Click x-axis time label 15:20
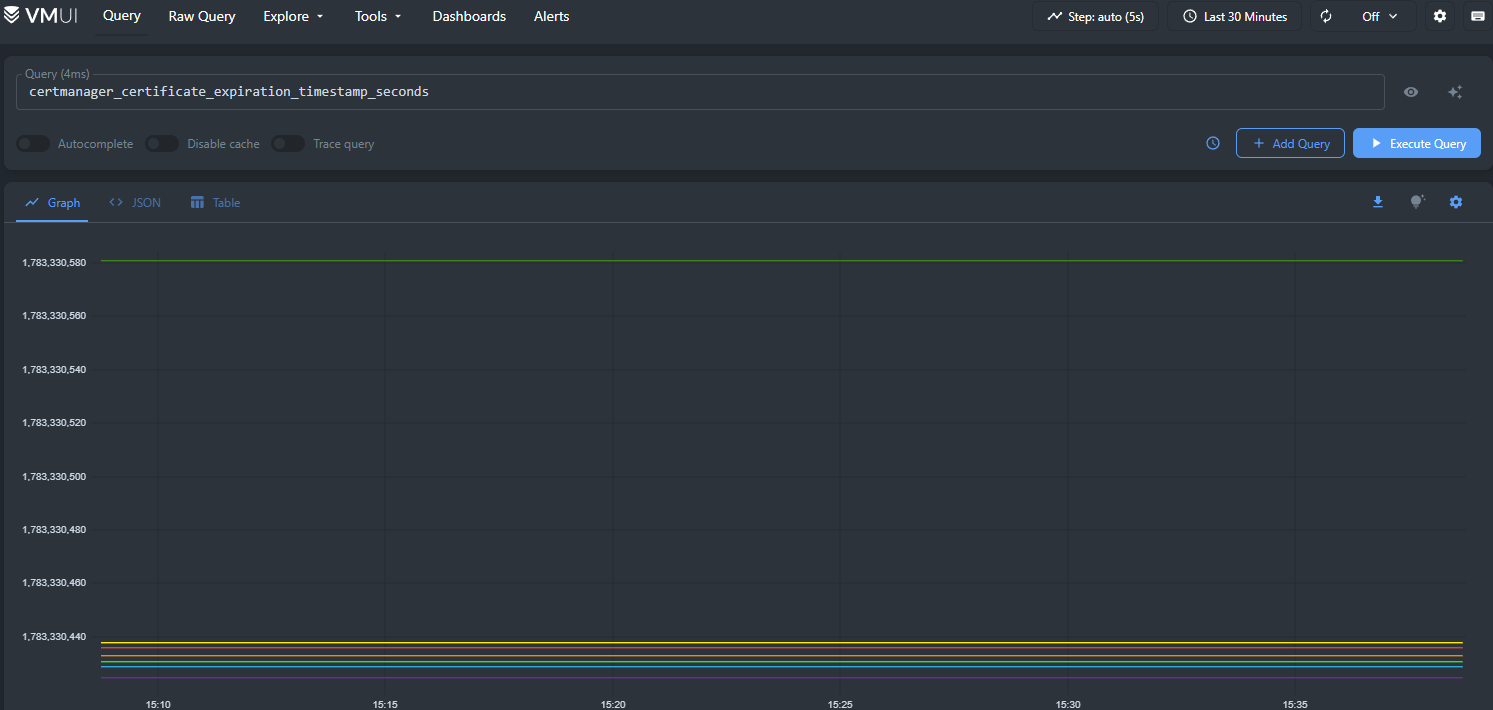Screen dimensions: 1493x710 point(613,704)
